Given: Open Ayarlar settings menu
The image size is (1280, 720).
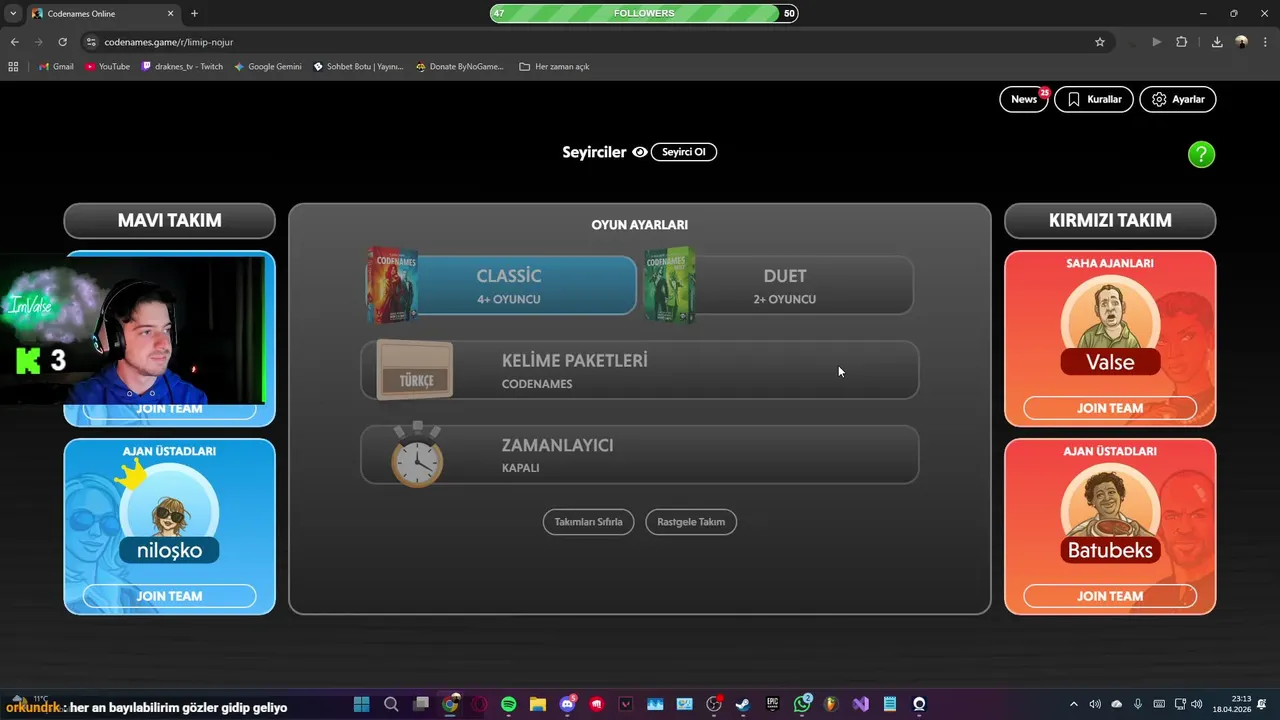Looking at the screenshot, I should pos(1178,99).
